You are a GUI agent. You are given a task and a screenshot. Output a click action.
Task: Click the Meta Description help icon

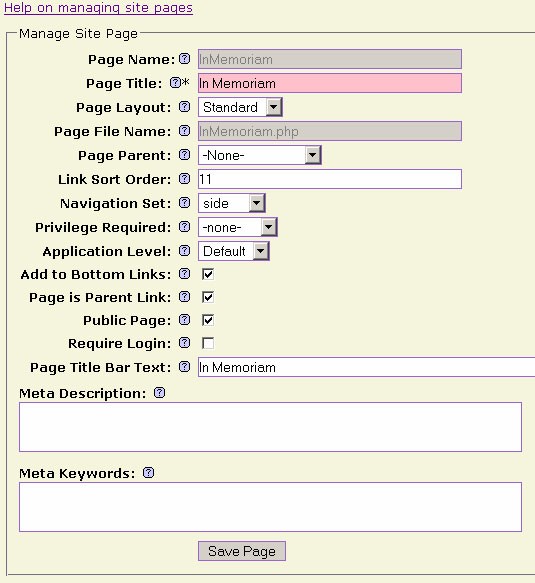159,393
